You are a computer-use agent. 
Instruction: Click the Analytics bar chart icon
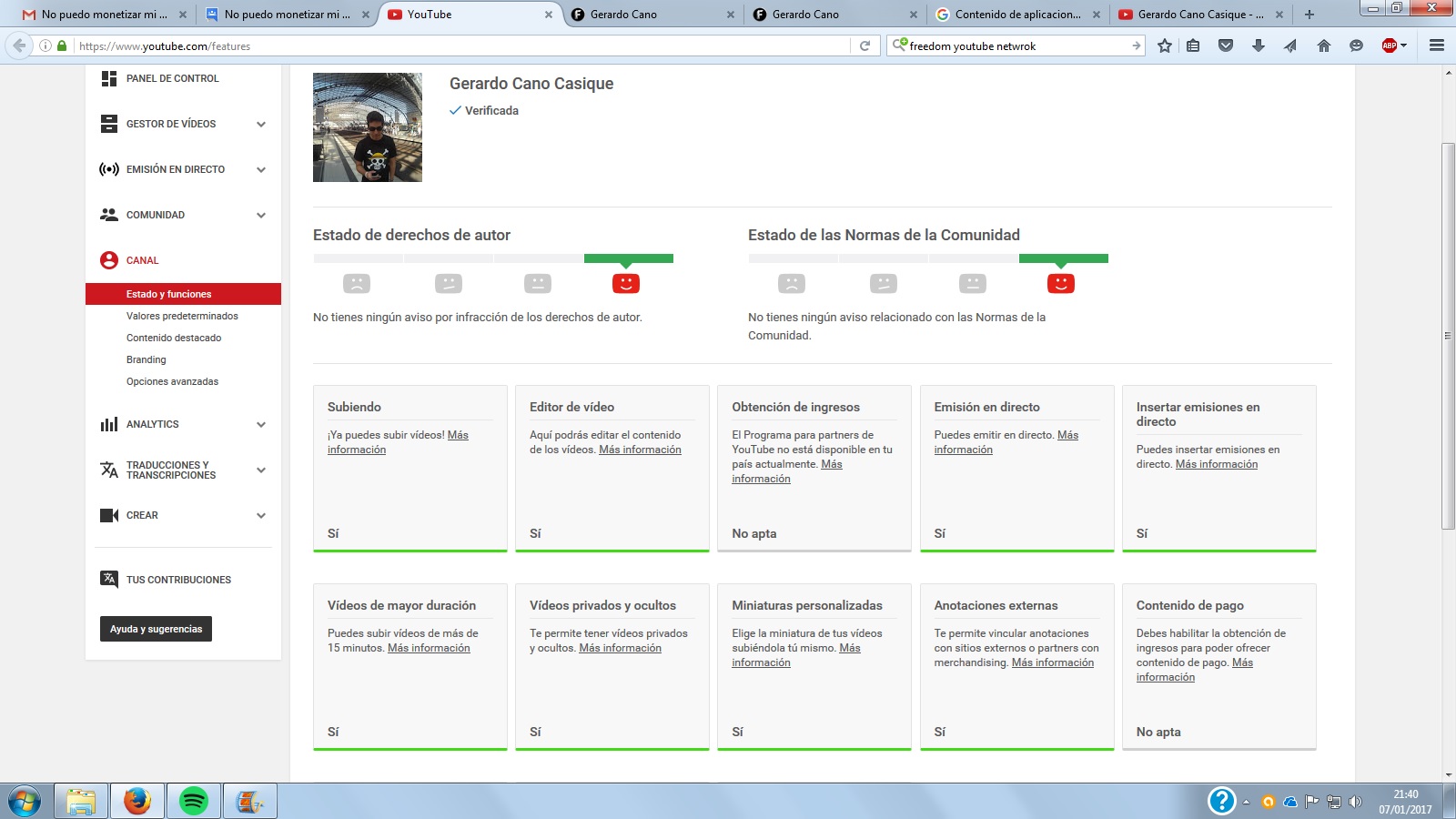[x=109, y=424]
